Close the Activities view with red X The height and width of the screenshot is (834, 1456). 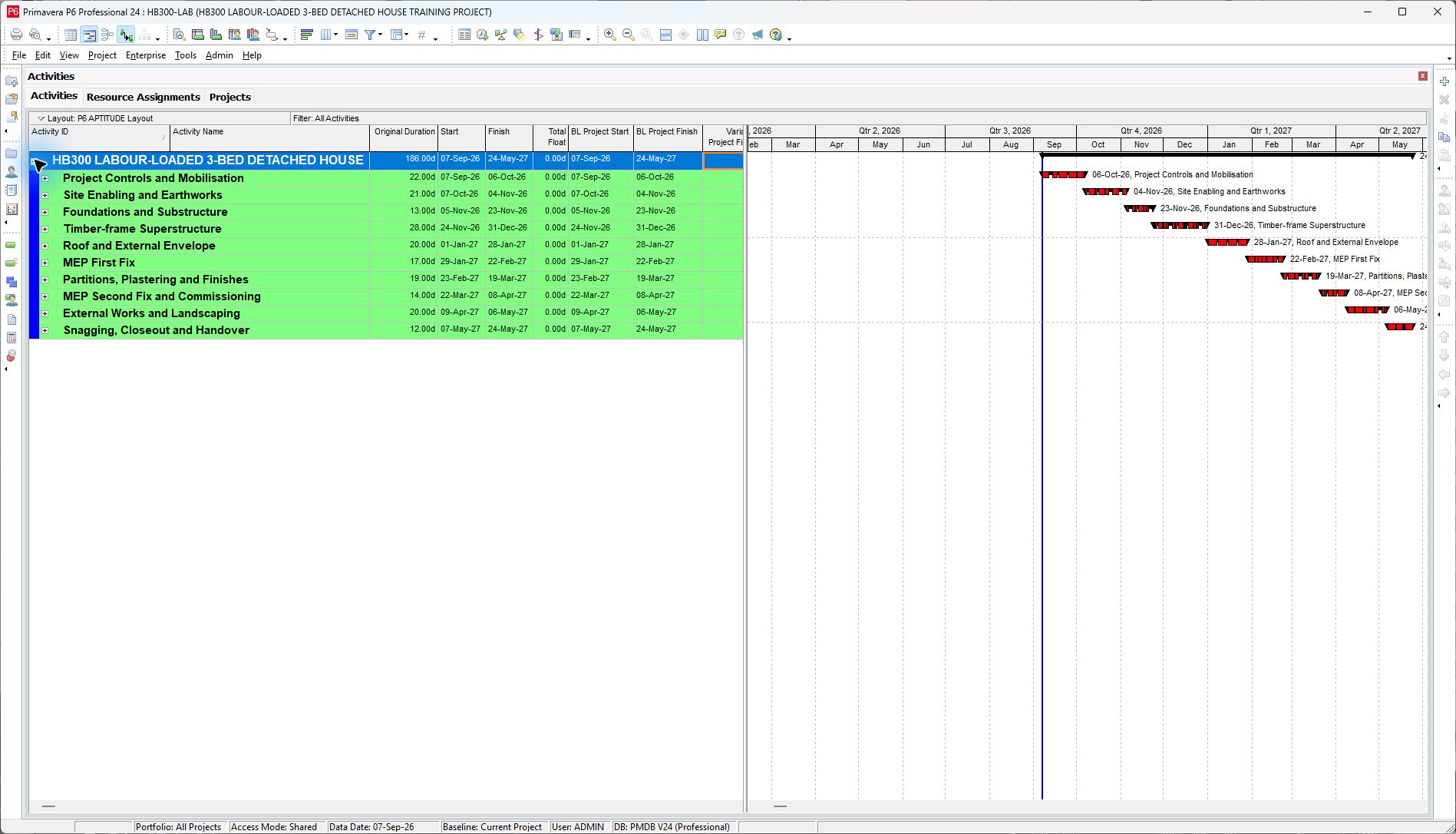[x=1422, y=76]
